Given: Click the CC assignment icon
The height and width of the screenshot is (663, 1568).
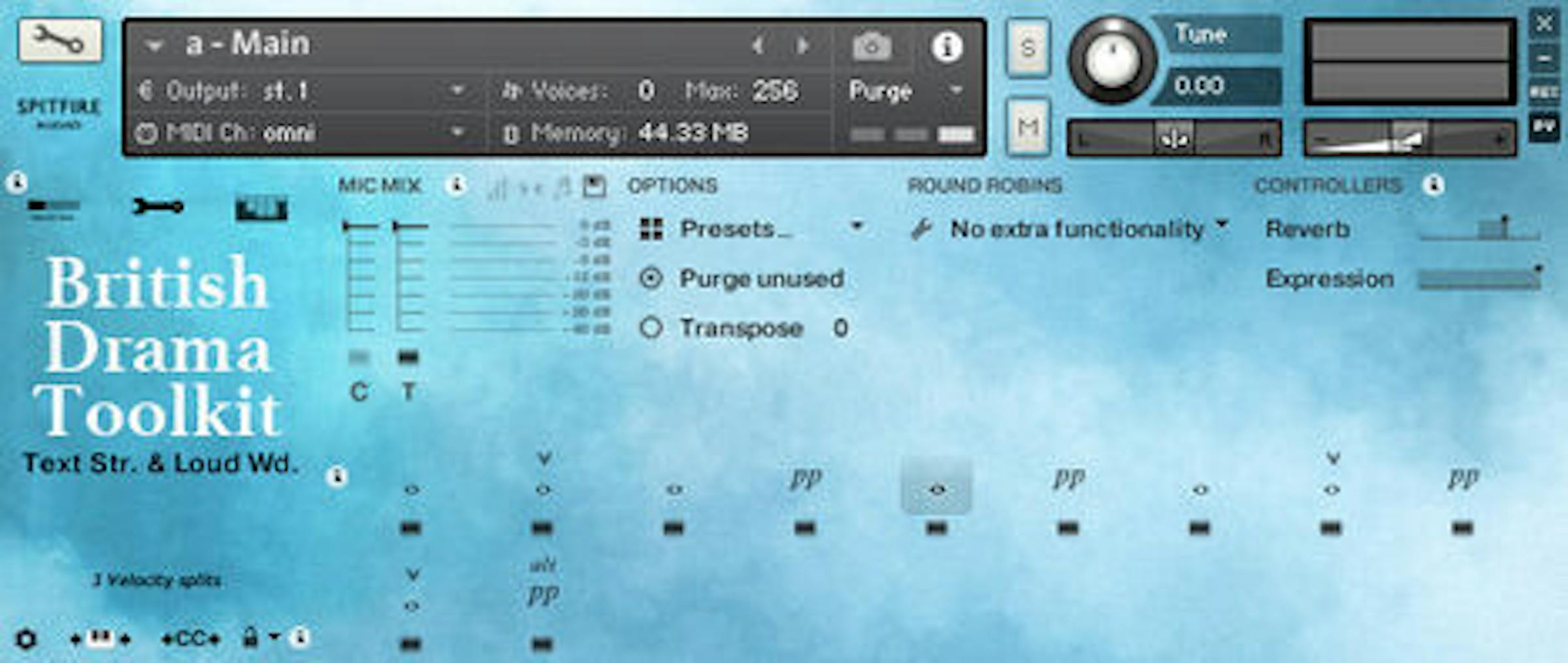Looking at the screenshot, I should pos(191,638).
